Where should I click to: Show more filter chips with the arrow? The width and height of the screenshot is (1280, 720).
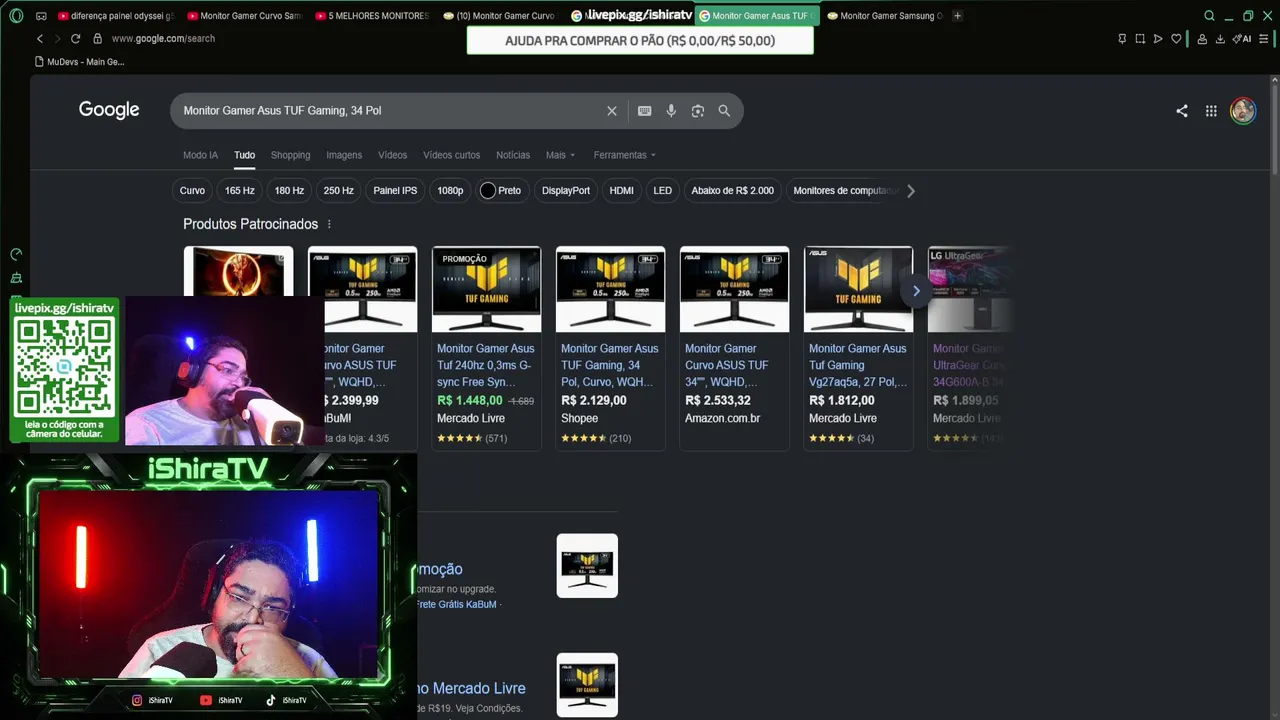coord(910,191)
